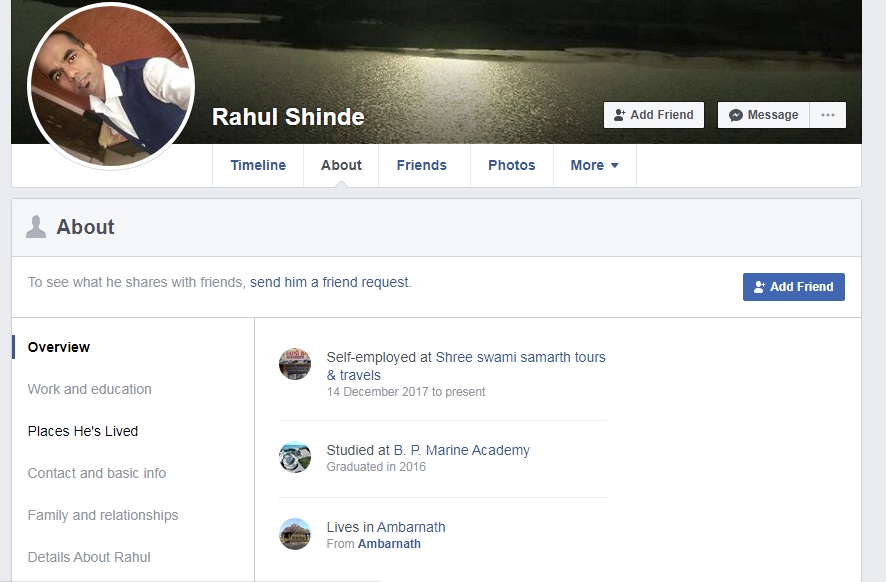Open Work and education section
The height and width of the screenshot is (582, 886).
90,389
